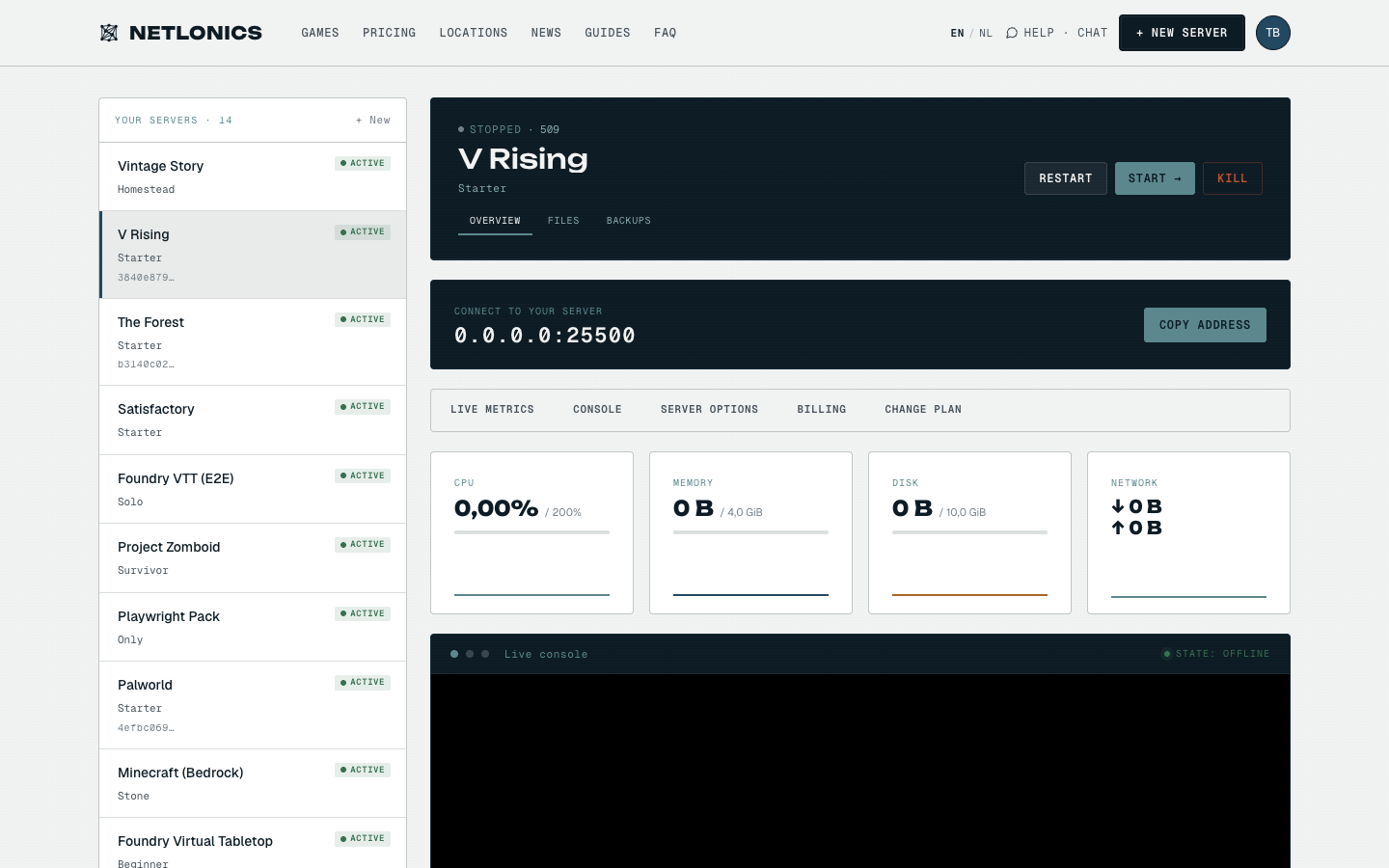Click the Restart button

tap(1066, 178)
